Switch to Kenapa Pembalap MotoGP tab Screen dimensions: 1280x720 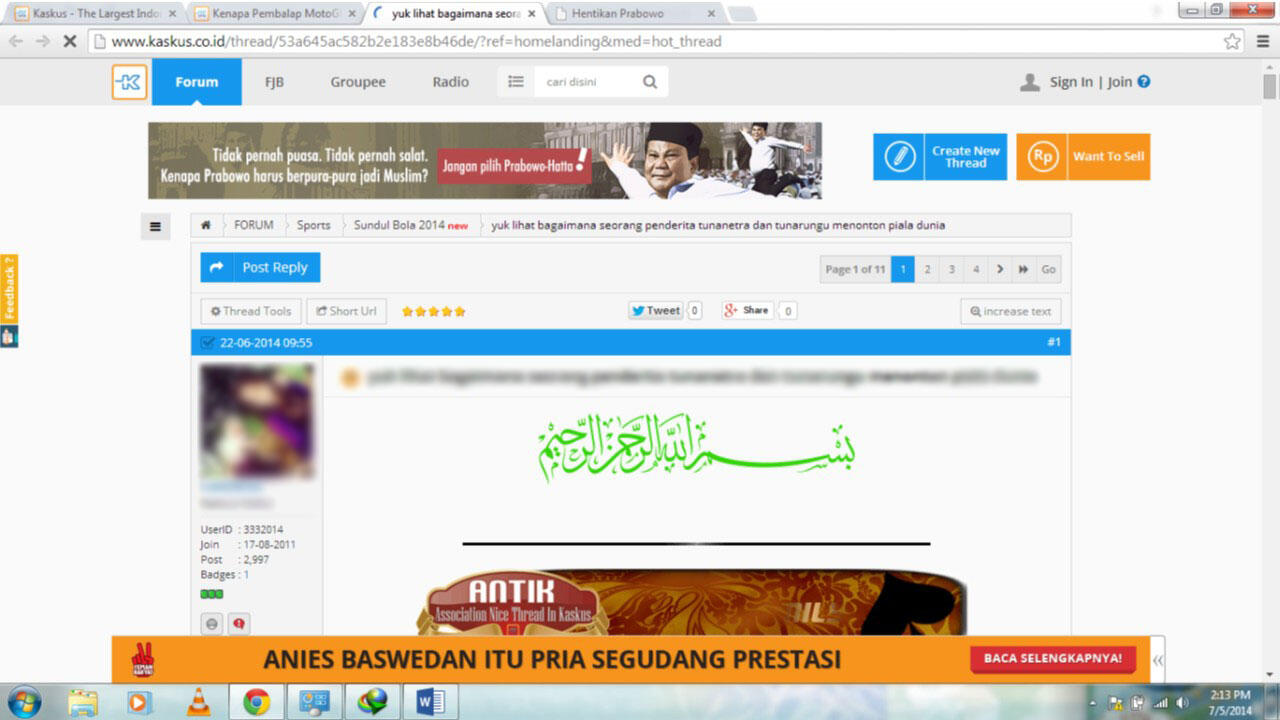pos(275,14)
